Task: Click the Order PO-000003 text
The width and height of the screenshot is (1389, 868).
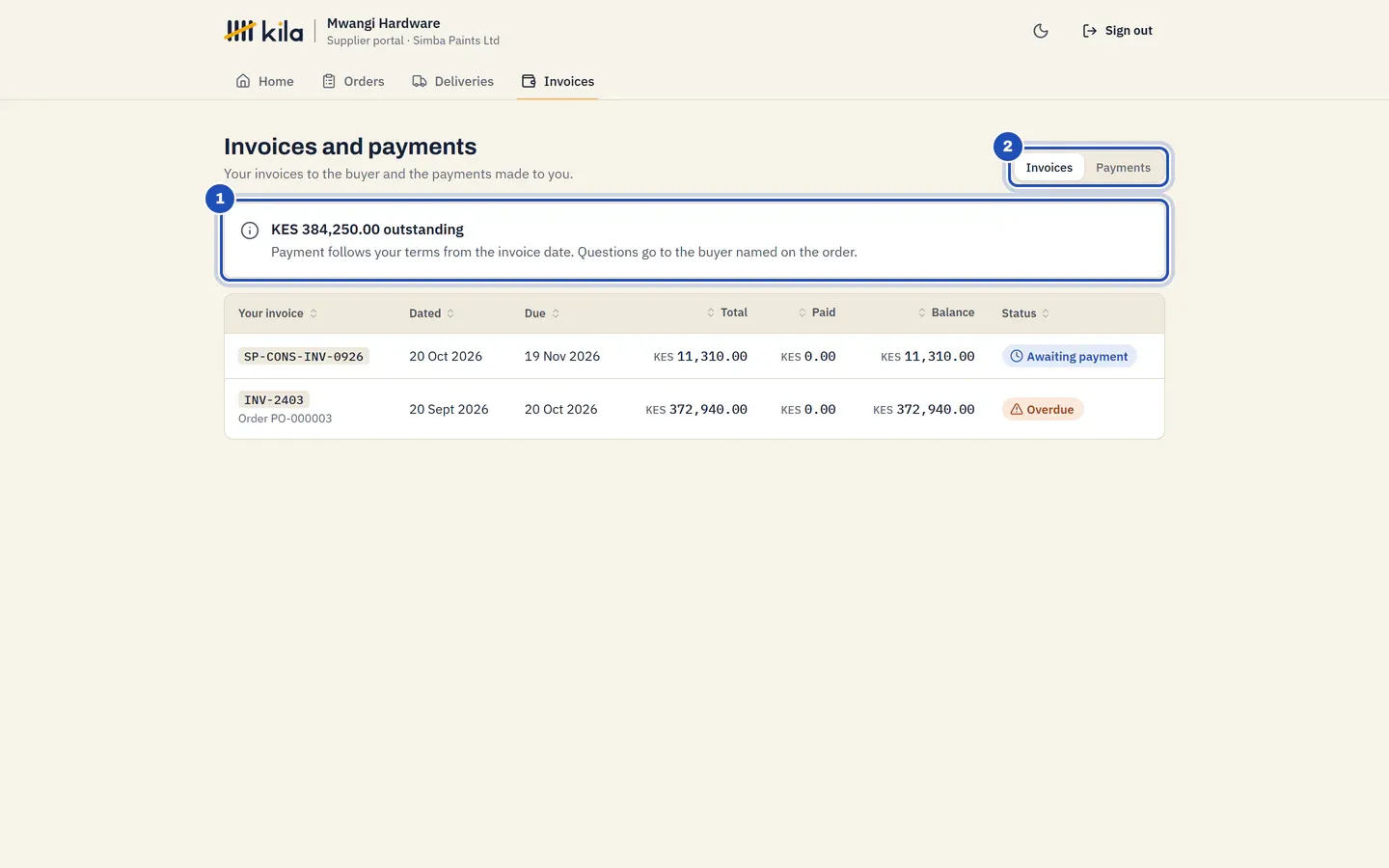Action: [286, 419]
